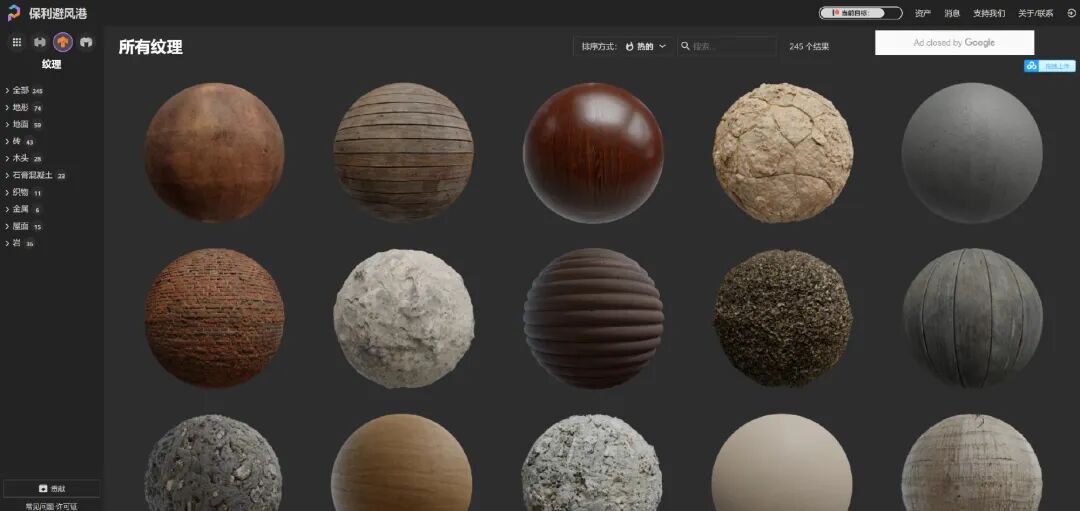Select the 木头 28 category label
1080x511 pixels.
coord(28,158)
